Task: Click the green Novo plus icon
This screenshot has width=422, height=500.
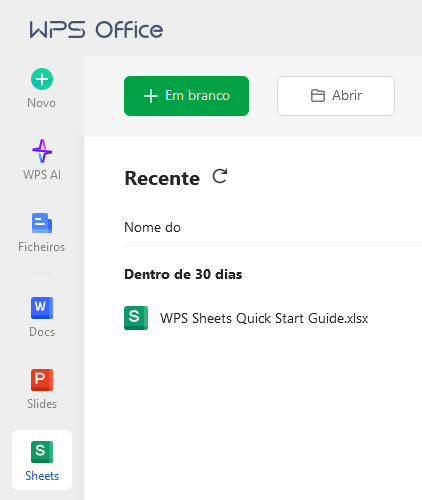Action: point(42,79)
